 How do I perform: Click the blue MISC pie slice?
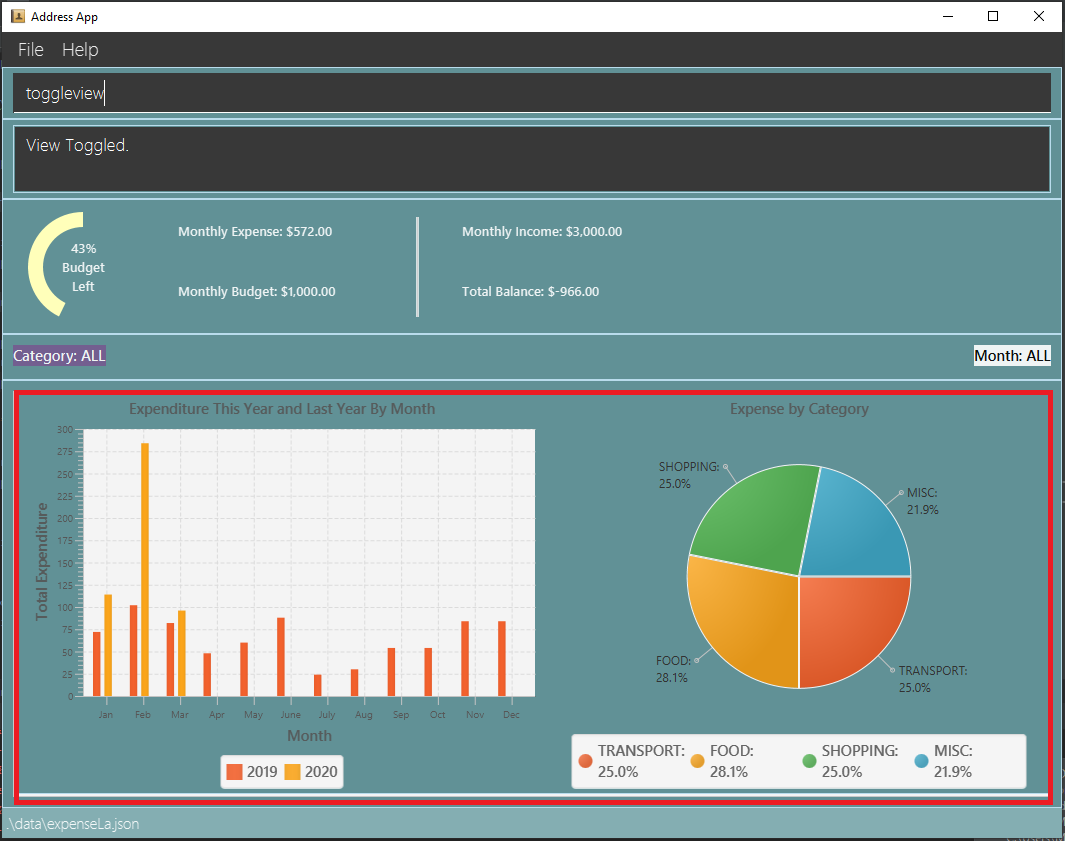pyautogui.click(x=856, y=526)
